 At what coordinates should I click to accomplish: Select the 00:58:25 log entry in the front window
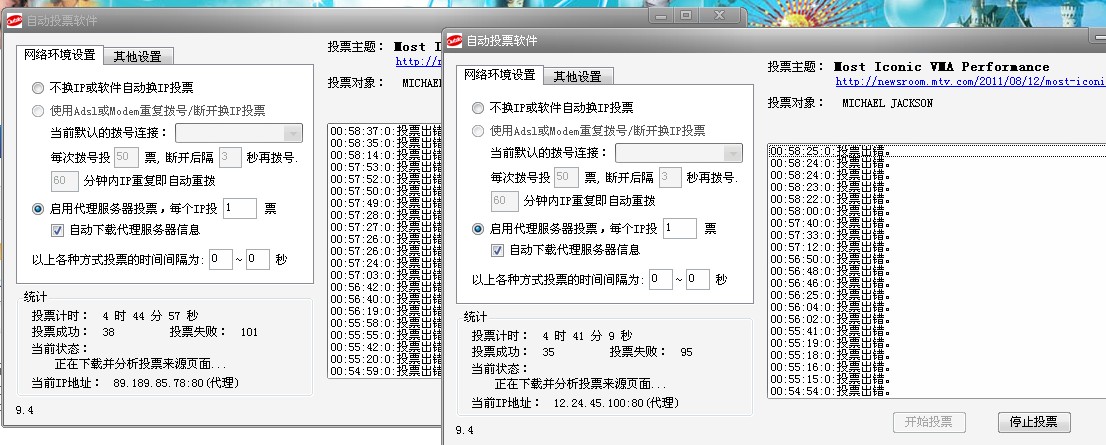(840, 151)
